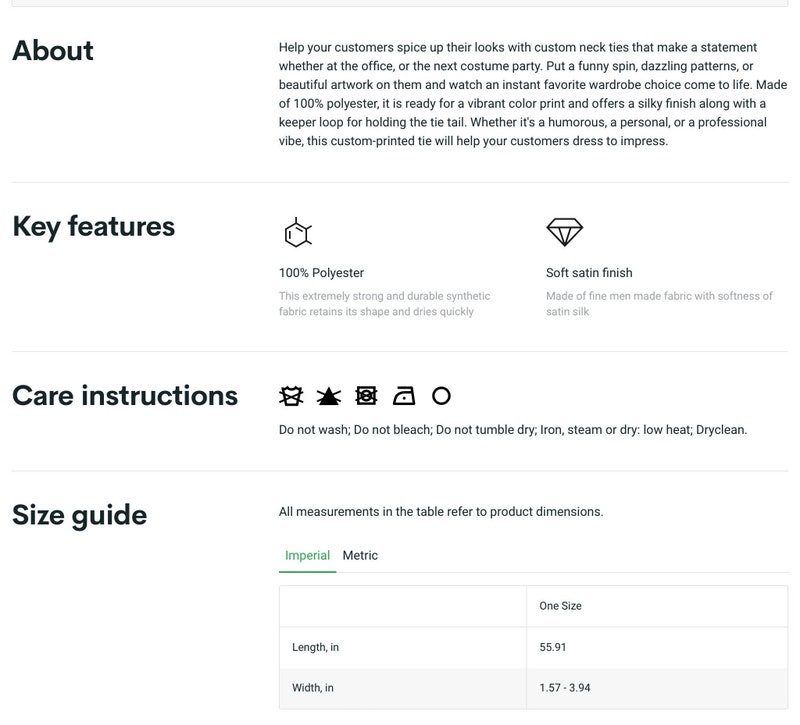The image size is (800, 725).
Task: Click the do not wash care icon
Action: point(291,396)
